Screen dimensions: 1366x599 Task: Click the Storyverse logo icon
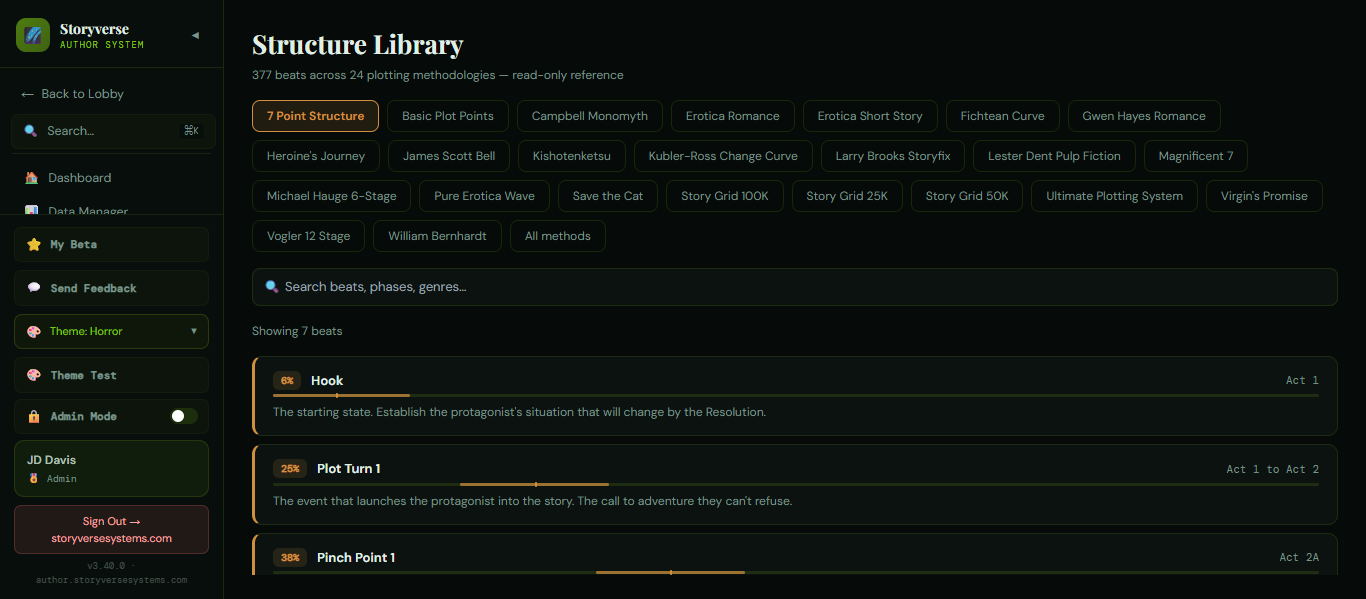pos(33,35)
